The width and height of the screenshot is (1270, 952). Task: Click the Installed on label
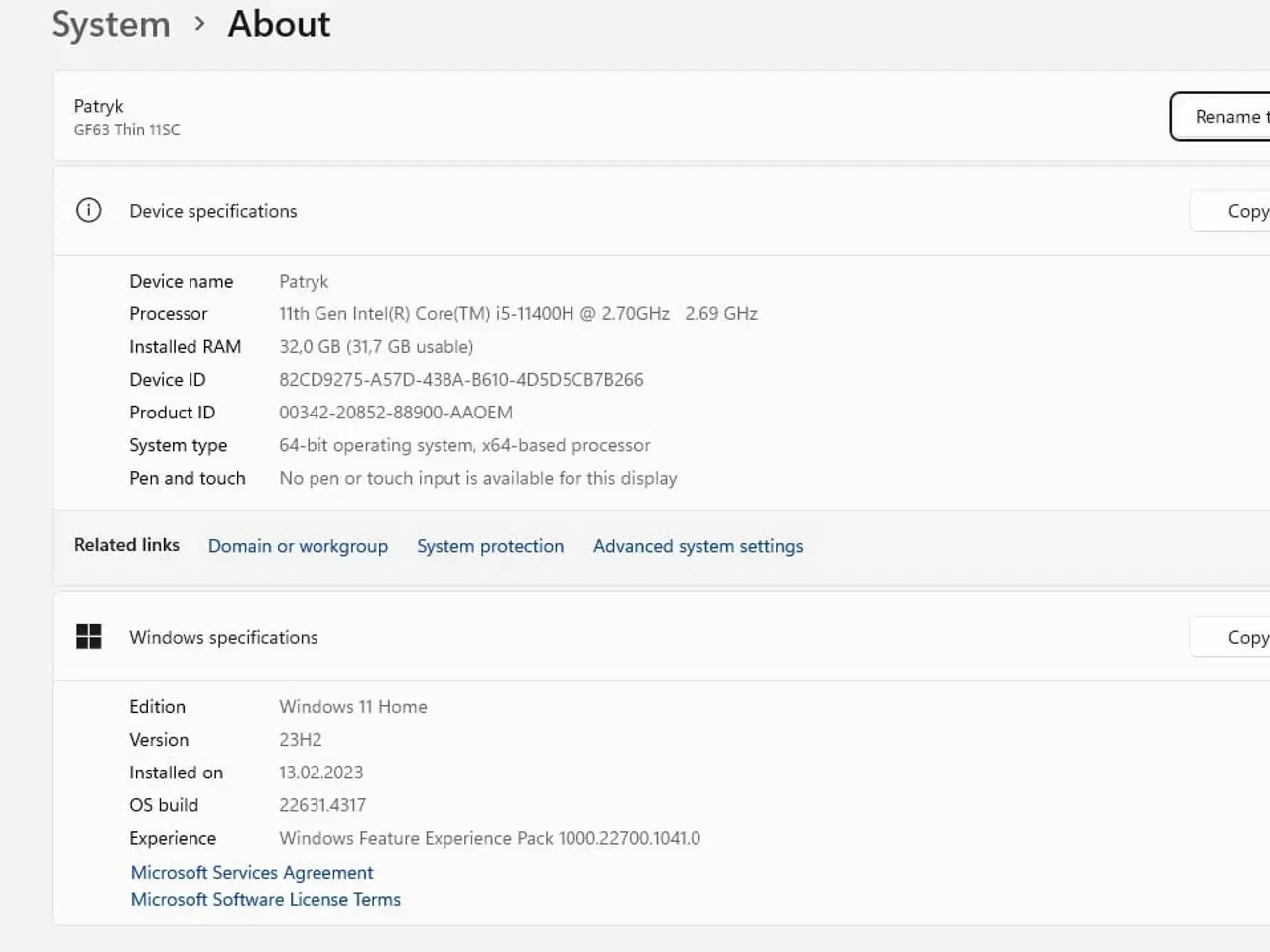click(176, 773)
